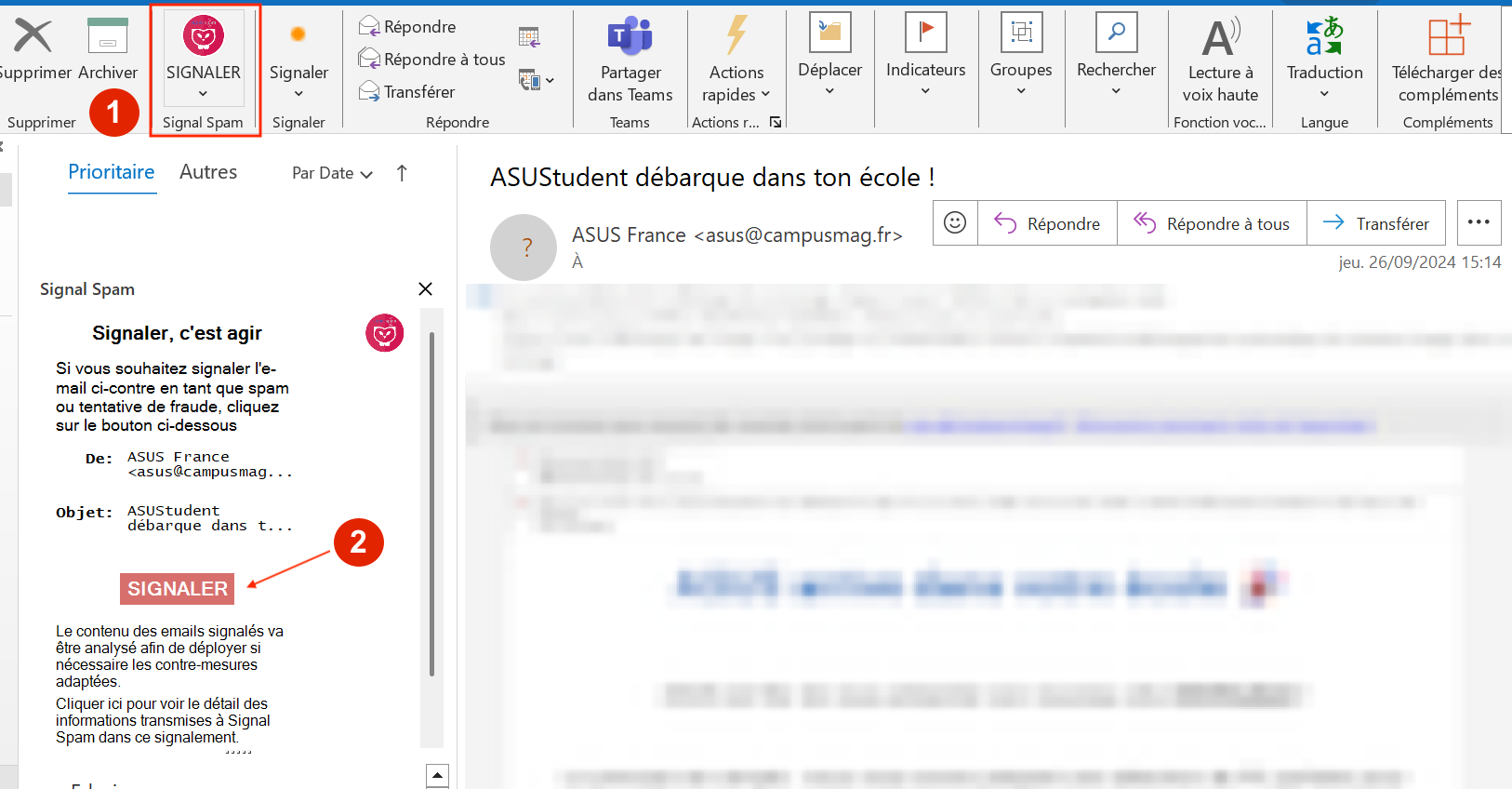Click the Supprimer (delete) X icon

coord(33,36)
